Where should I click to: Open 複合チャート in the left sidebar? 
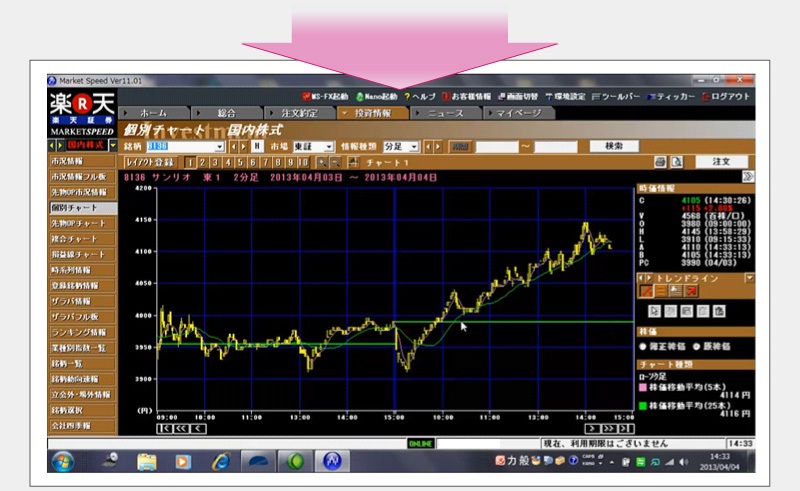coord(82,239)
